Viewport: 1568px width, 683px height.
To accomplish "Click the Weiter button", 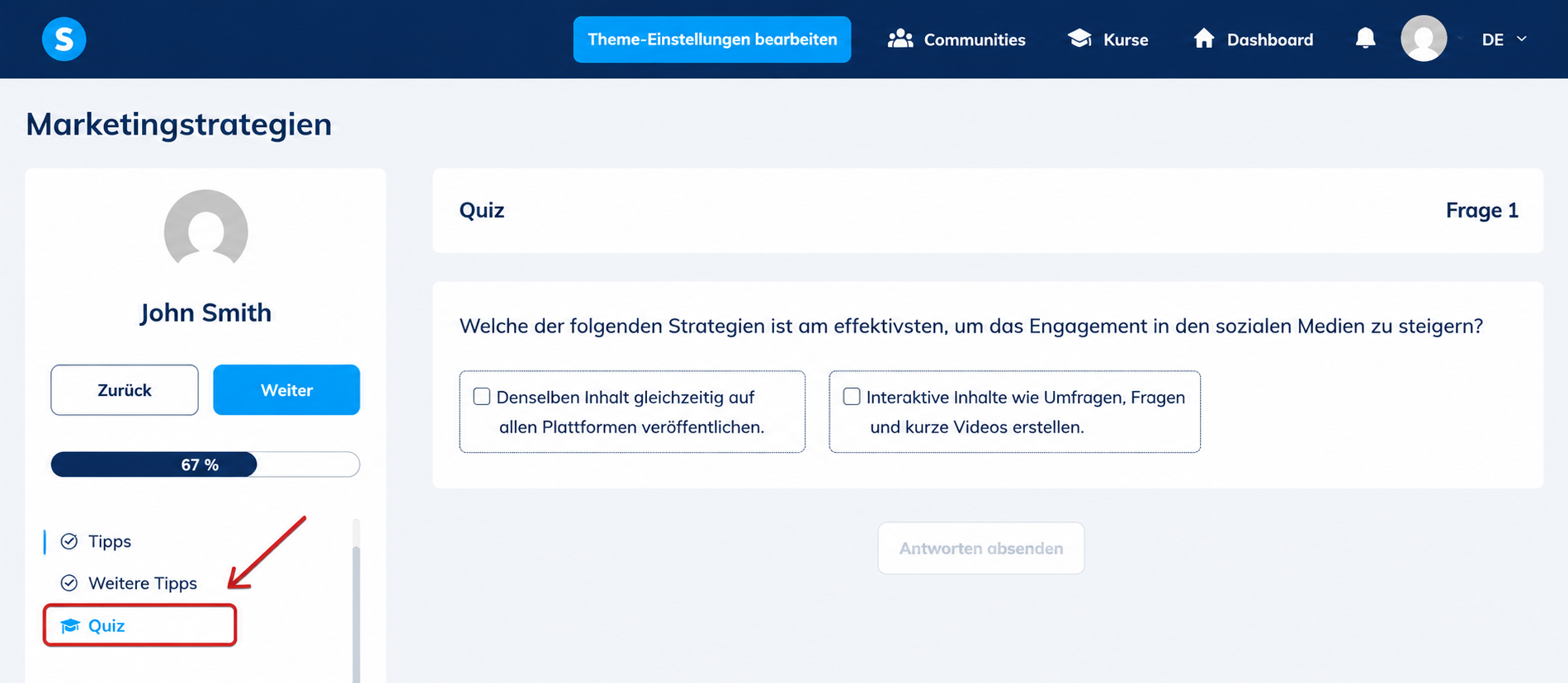I will coord(286,390).
